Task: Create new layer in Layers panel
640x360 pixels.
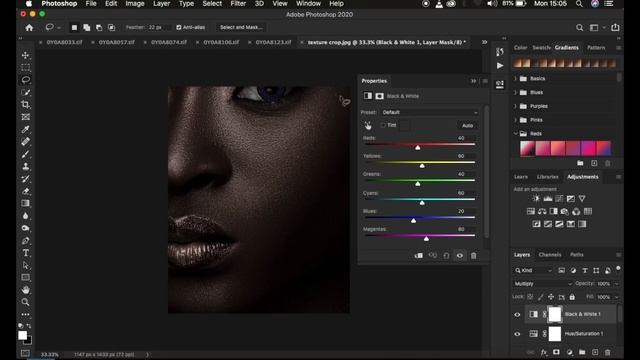Action: 595,352
